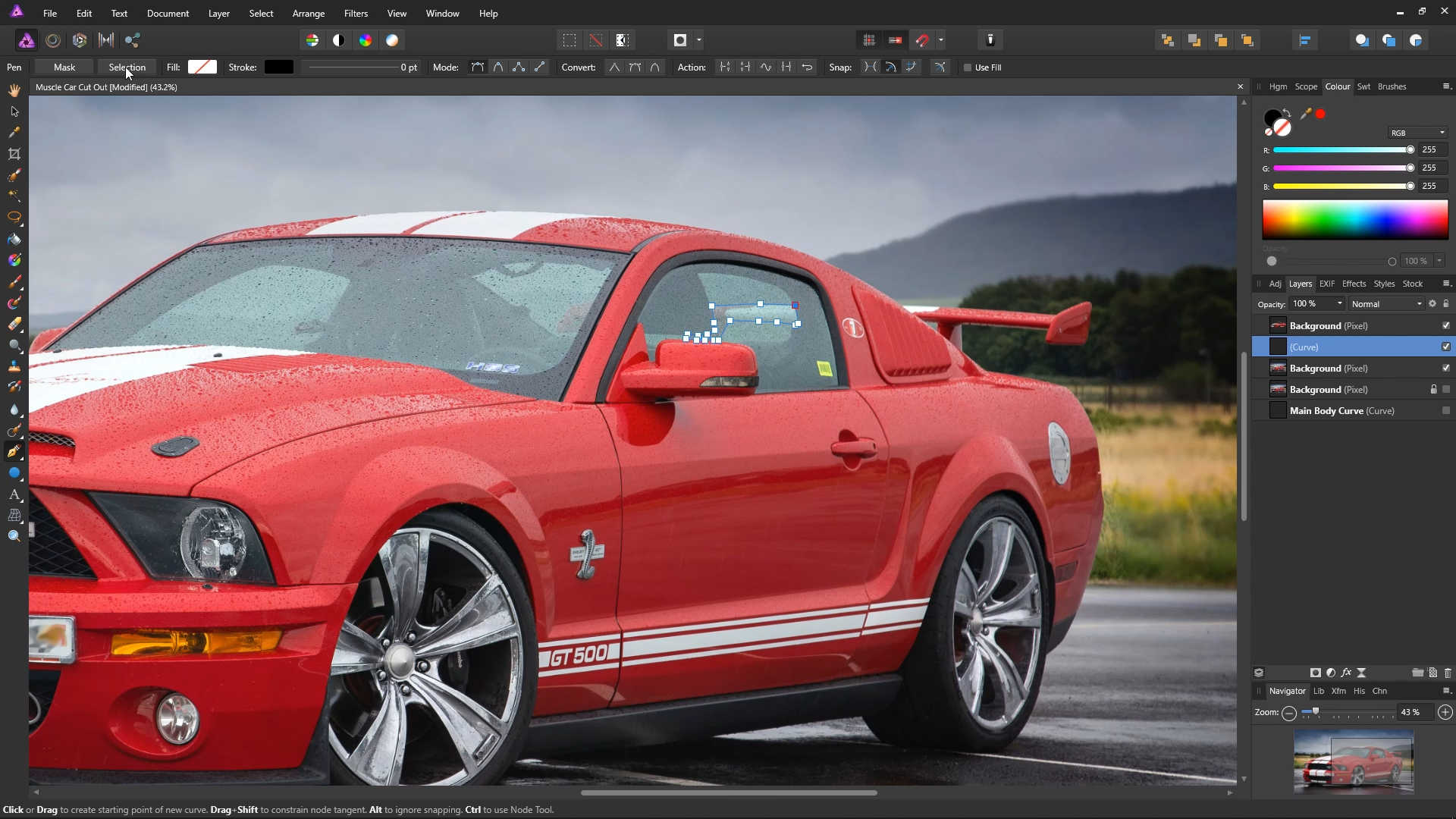The height and width of the screenshot is (819, 1456).
Task: Click the Mask button
Action: pos(64,67)
